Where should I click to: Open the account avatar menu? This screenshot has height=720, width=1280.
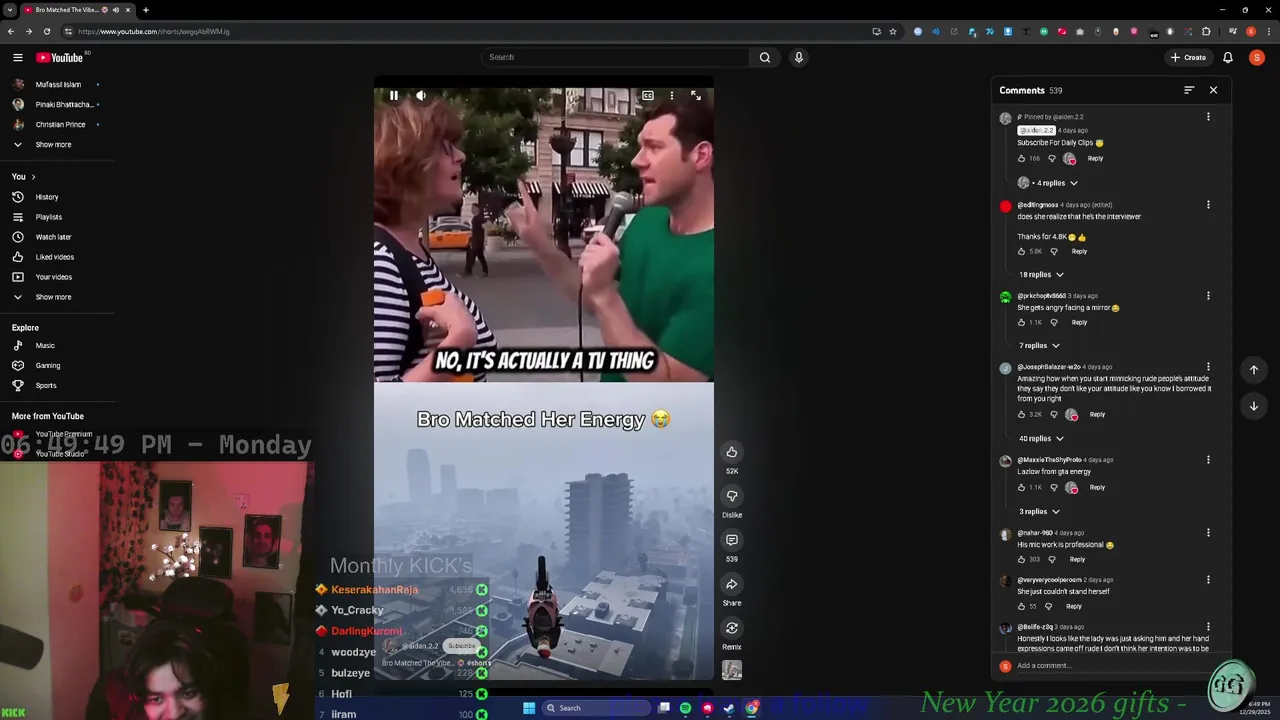tap(1257, 57)
